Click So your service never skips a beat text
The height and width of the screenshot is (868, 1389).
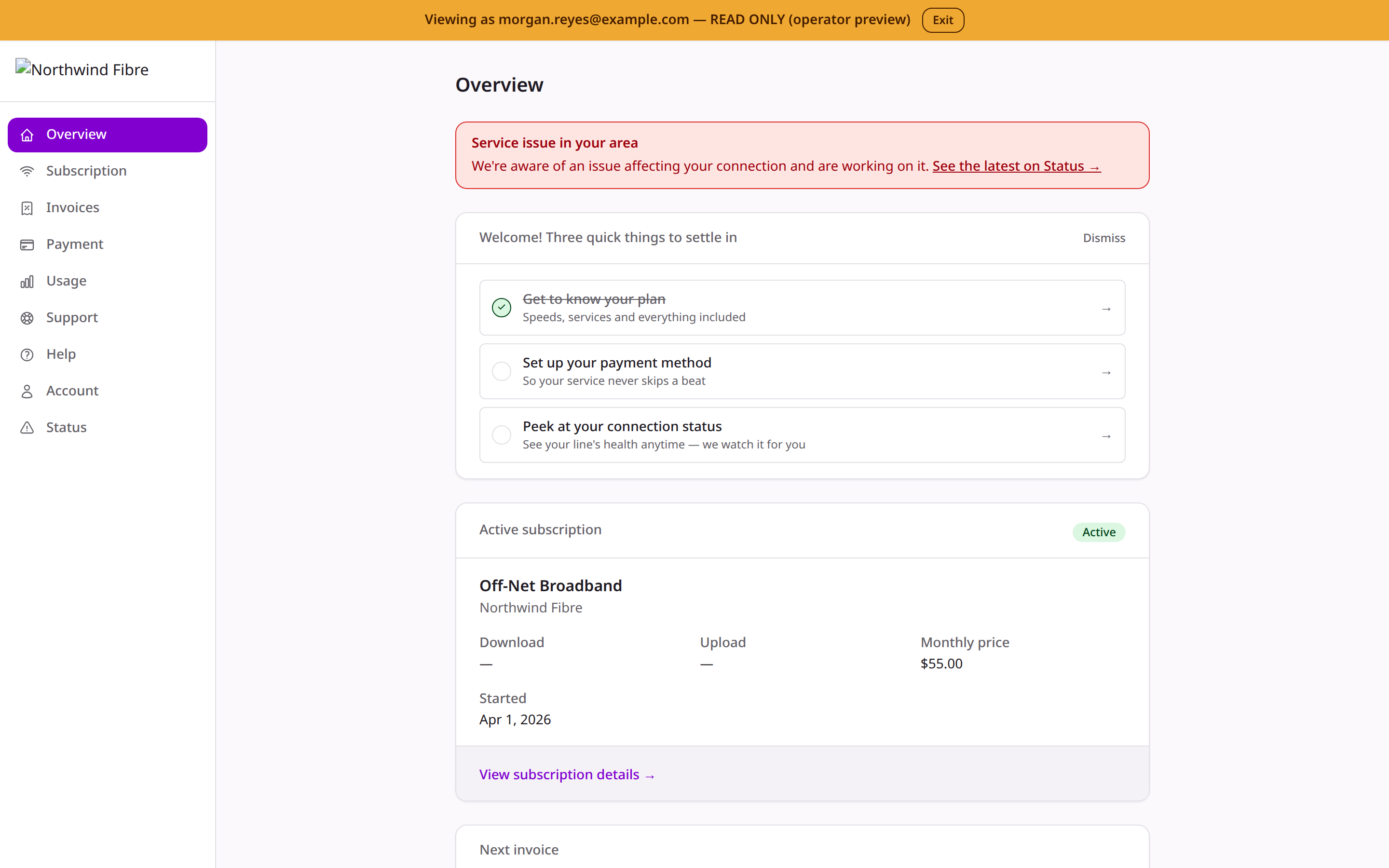coord(613,381)
